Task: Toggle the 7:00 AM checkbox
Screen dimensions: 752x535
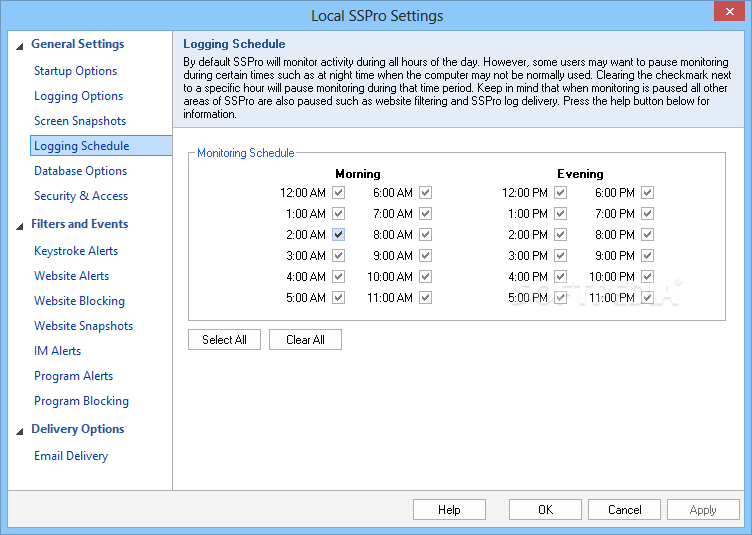Action: (x=425, y=213)
